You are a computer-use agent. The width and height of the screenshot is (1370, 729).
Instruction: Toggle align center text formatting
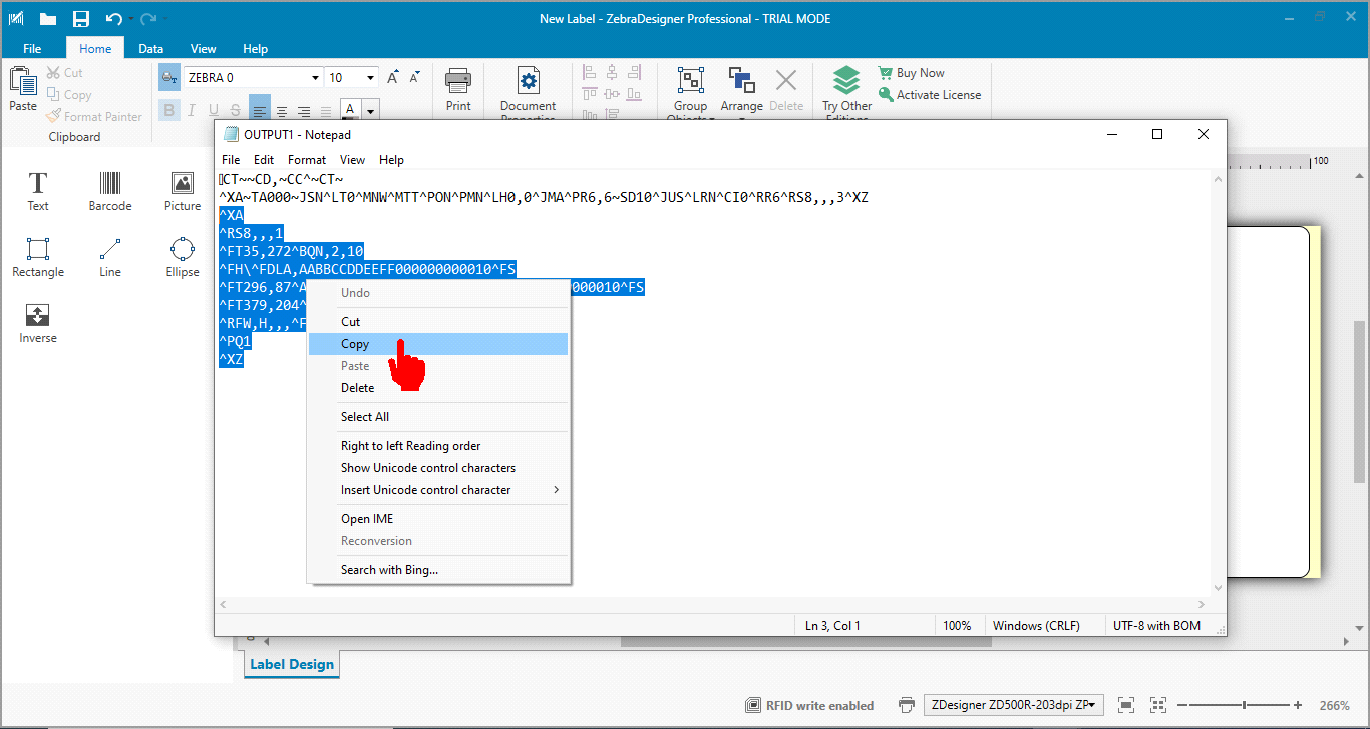282,111
